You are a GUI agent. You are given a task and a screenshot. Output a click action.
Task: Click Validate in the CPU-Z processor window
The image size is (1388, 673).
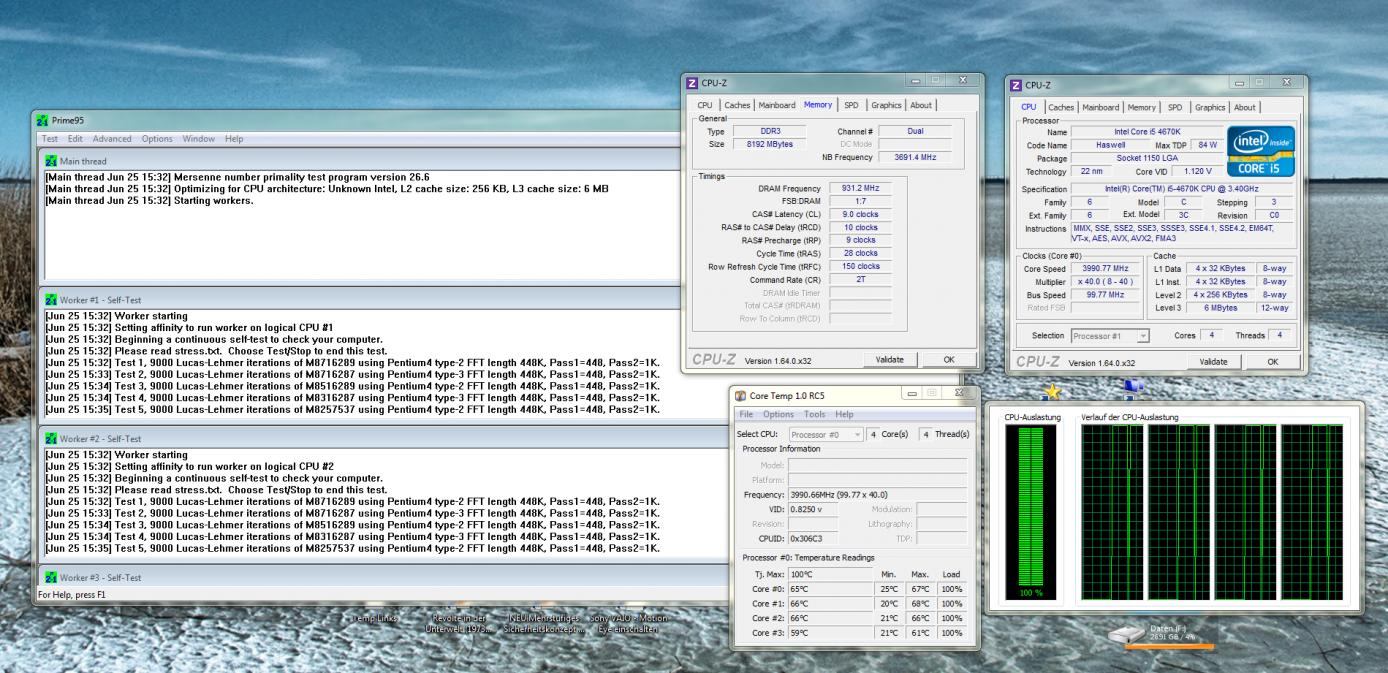point(1214,361)
